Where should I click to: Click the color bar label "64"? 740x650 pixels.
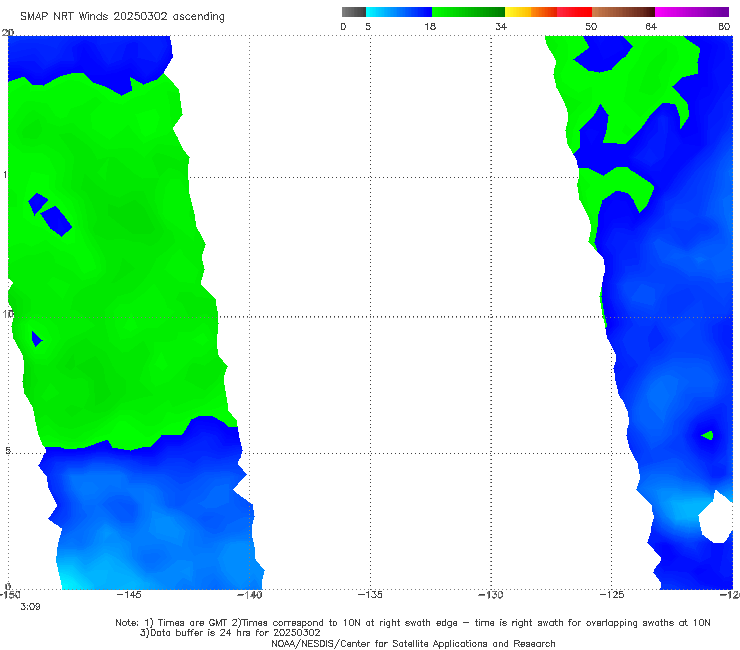651,26
